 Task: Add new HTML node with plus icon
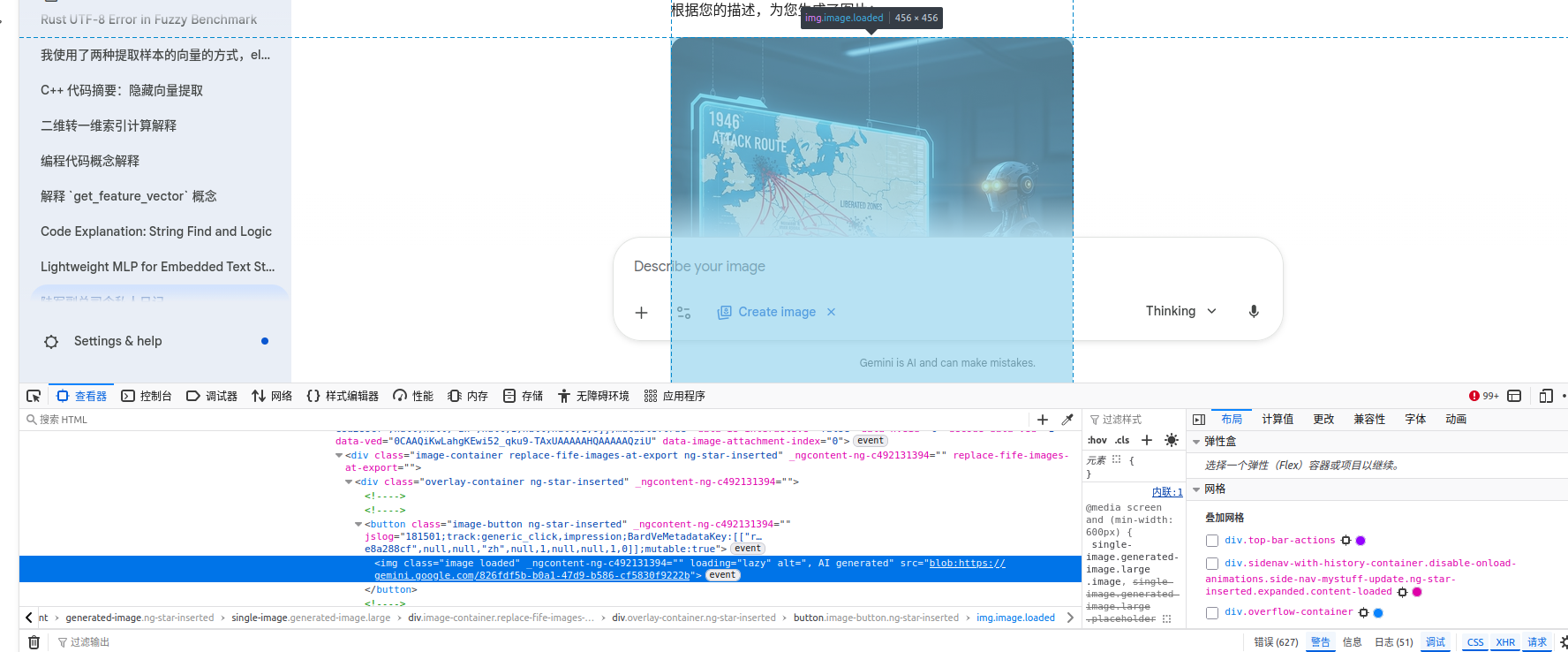tap(1043, 420)
